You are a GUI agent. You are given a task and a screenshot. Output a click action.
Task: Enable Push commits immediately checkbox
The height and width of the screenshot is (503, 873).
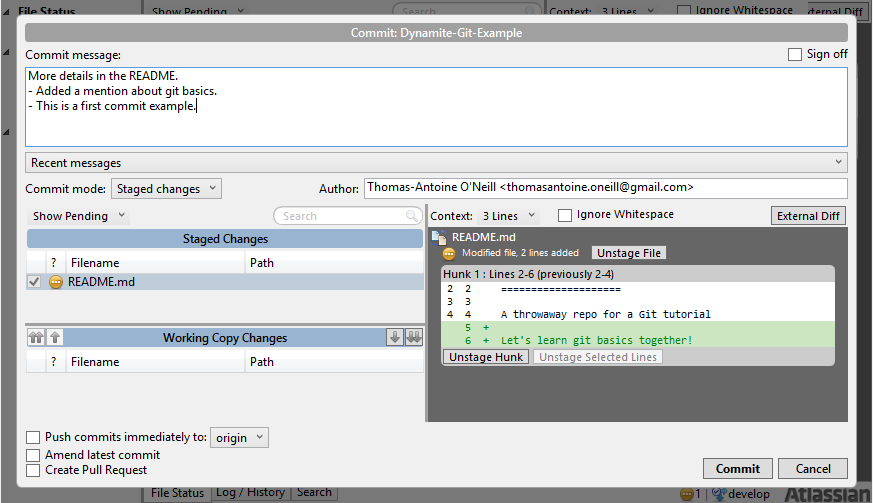click(33, 437)
